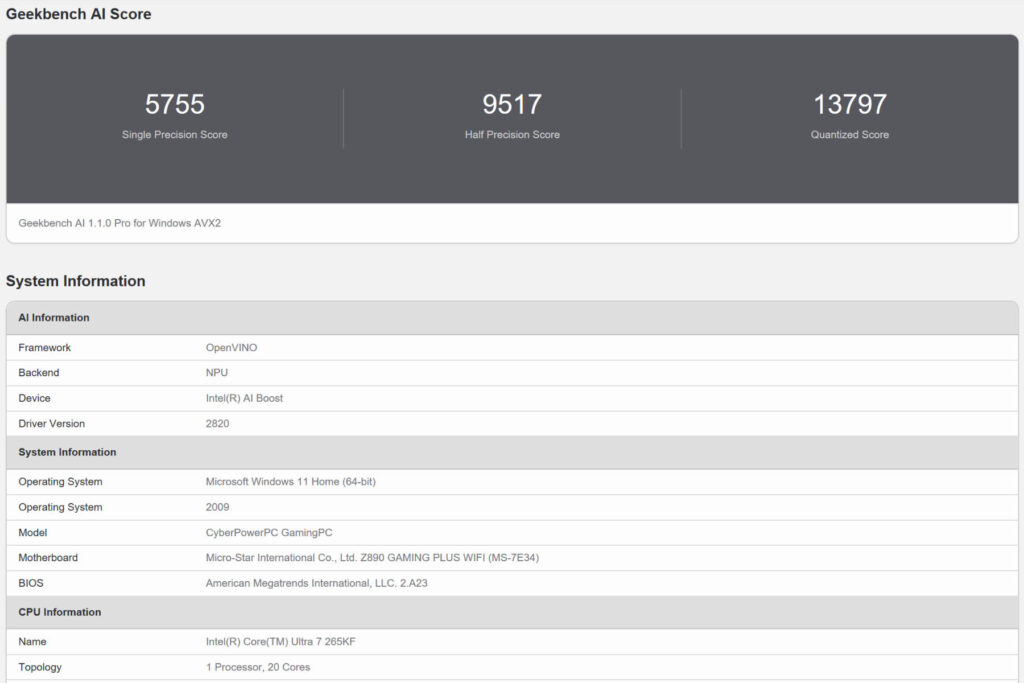This screenshot has width=1024, height=683.
Task: Click the American Megatrends BIOS value
Action: 316,583
